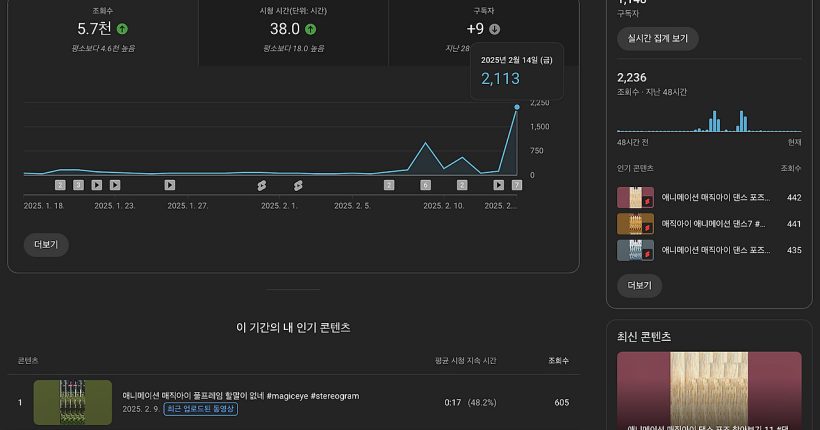Screen dimensions: 820x430
Task: Open 실시간 집계 보기 button
Action: pyautogui.click(x=657, y=39)
